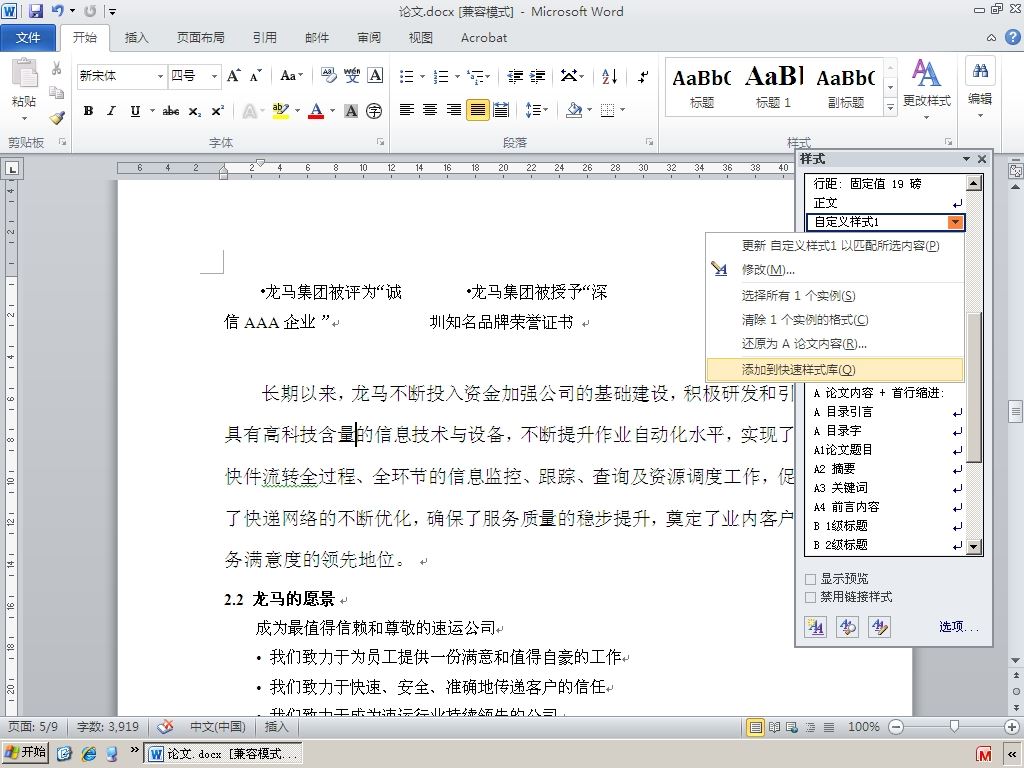Enable 禁用链接样式 checkbox

pos(810,597)
